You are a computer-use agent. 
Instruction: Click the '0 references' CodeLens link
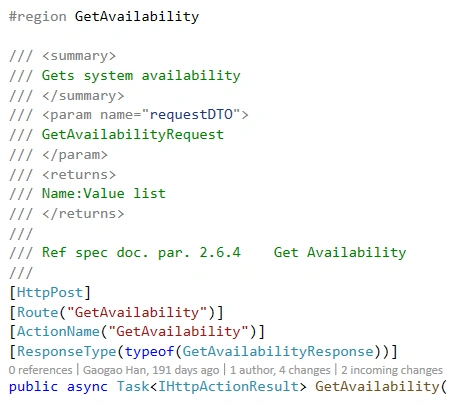(x=40, y=370)
